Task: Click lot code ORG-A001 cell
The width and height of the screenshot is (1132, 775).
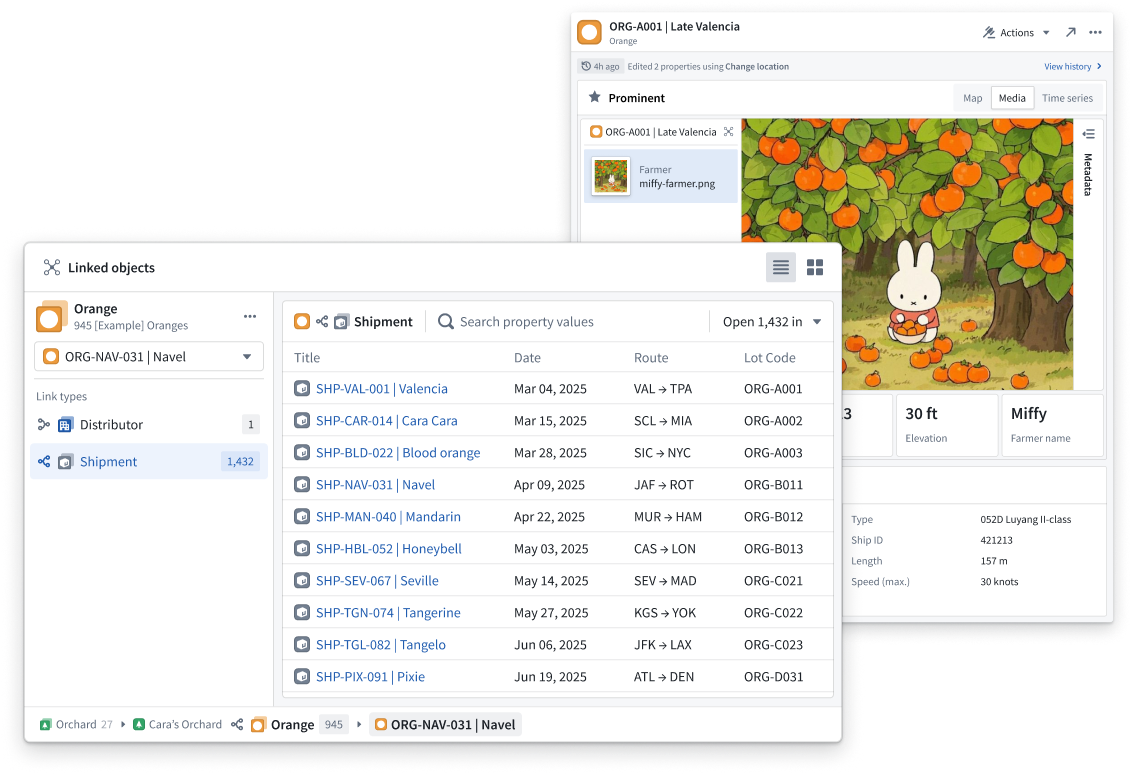Action: click(x=773, y=389)
